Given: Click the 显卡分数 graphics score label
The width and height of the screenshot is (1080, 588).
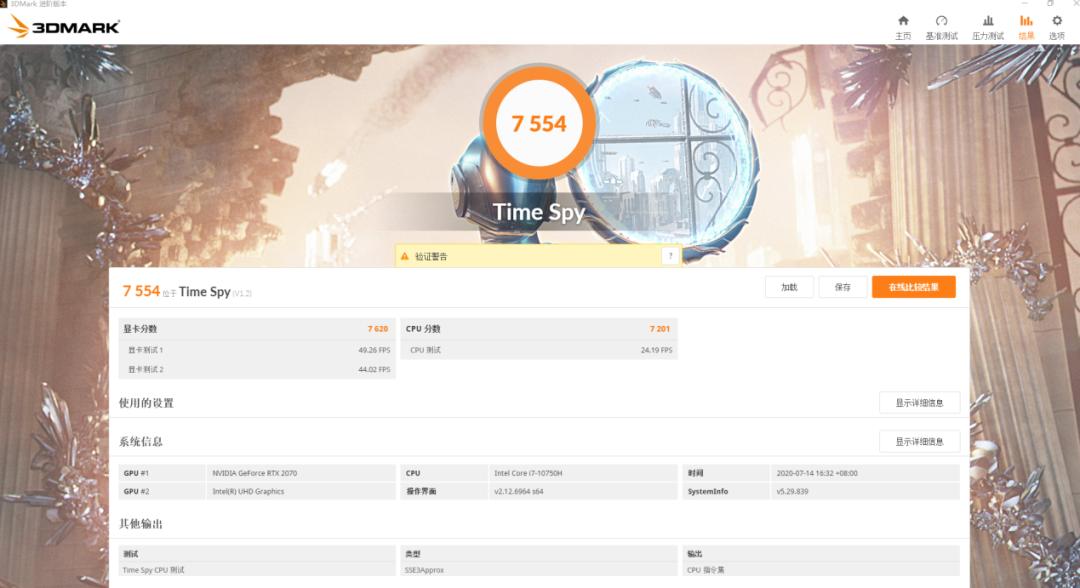Looking at the screenshot, I should 141,329.
